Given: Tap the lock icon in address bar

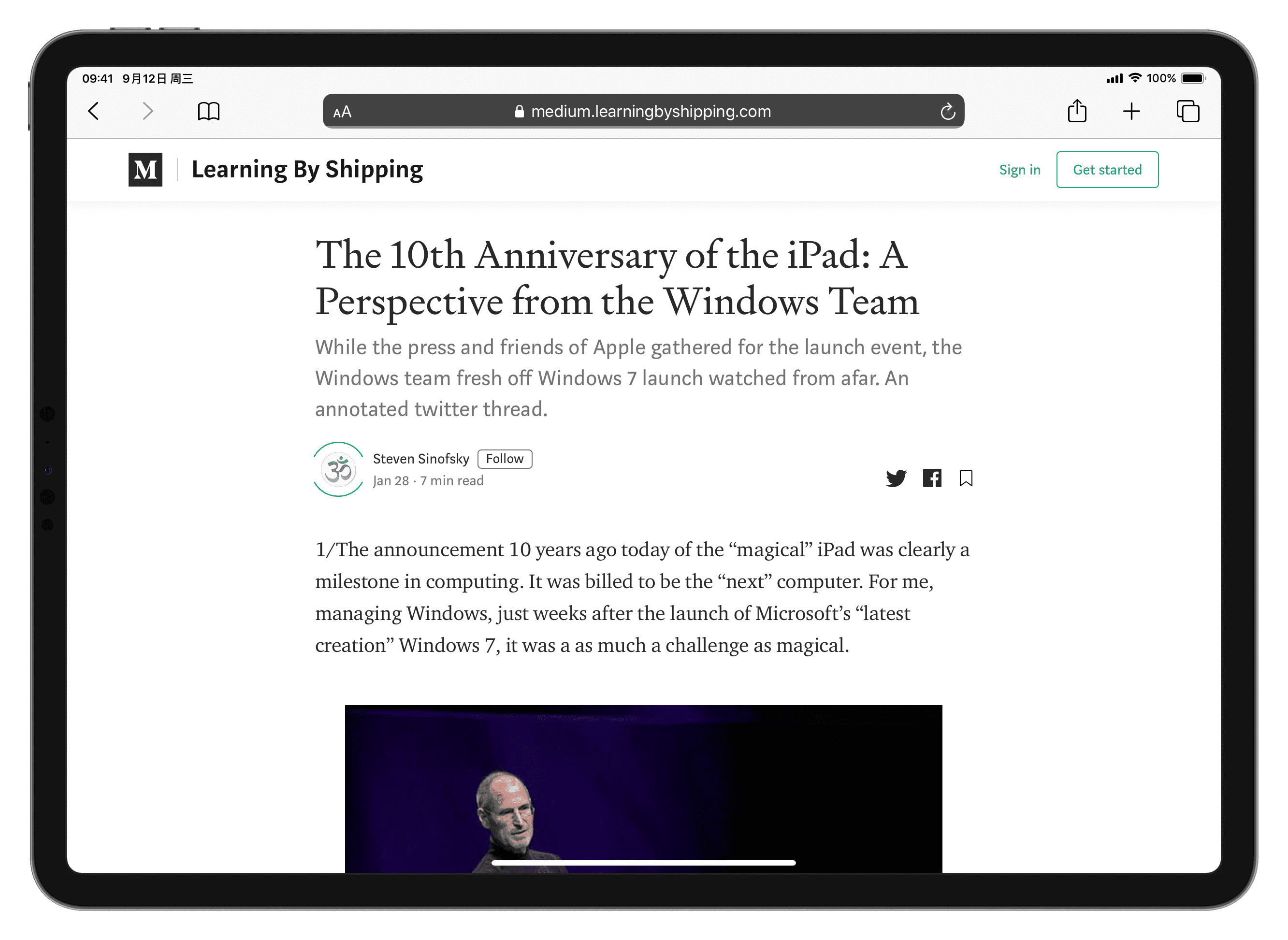Looking at the screenshot, I should pos(520,112).
